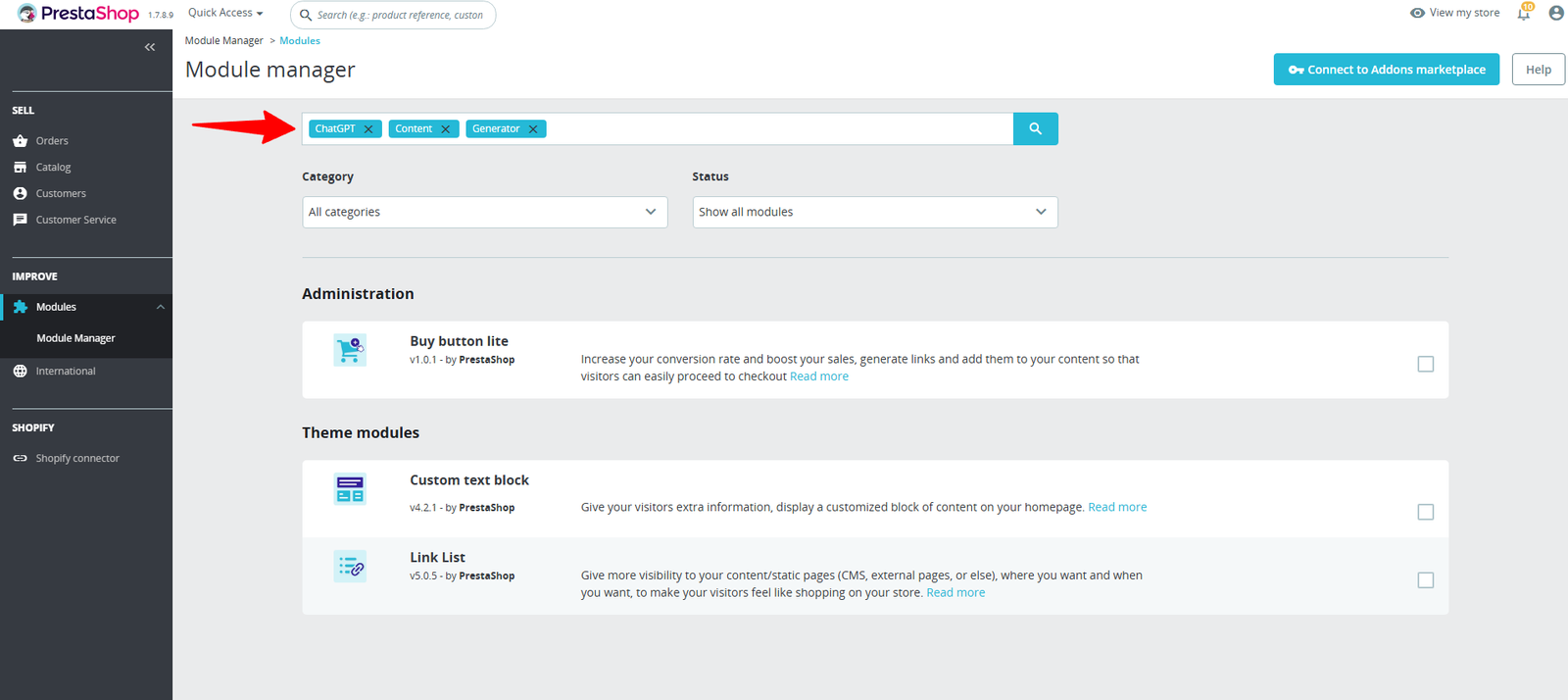Viewport: 1568px width, 700px height.
Task: Select the Custom text block checkbox
Action: click(x=1426, y=512)
